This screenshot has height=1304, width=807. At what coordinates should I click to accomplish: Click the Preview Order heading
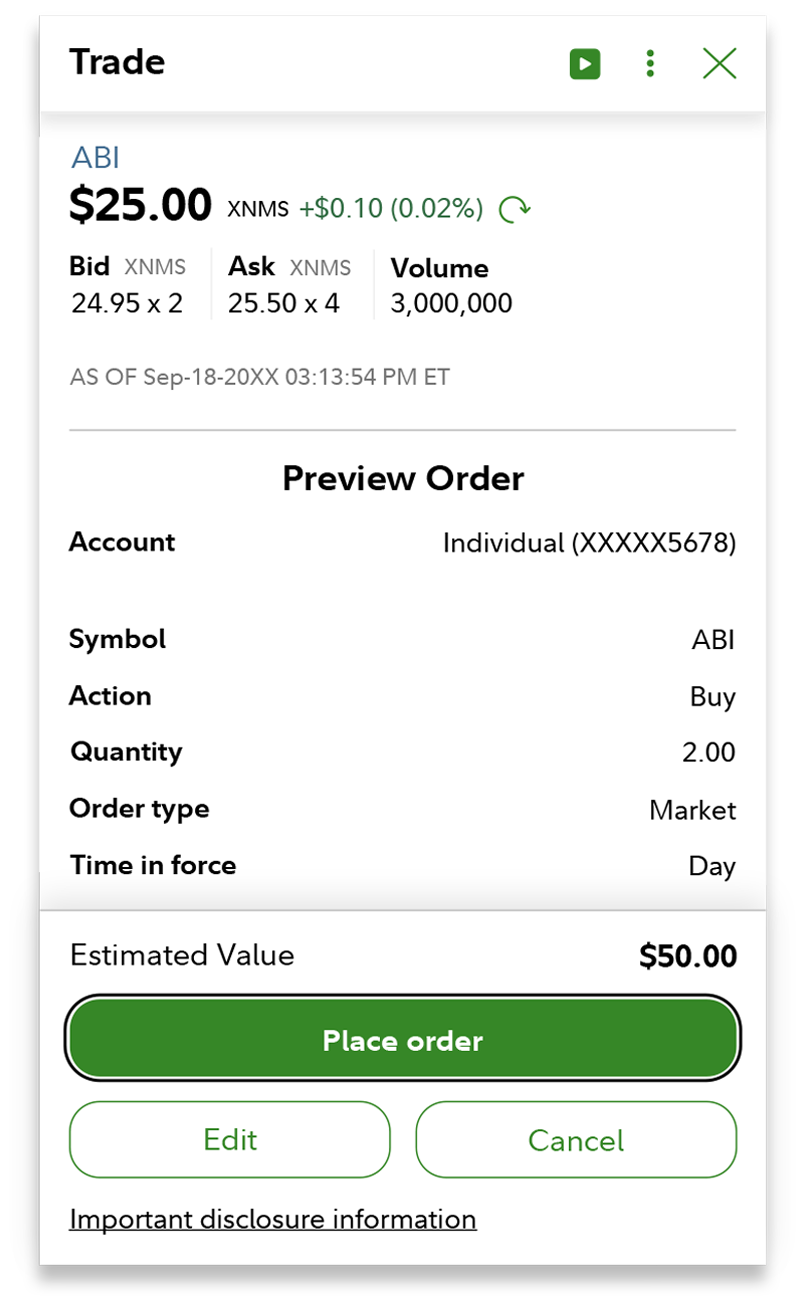[403, 479]
